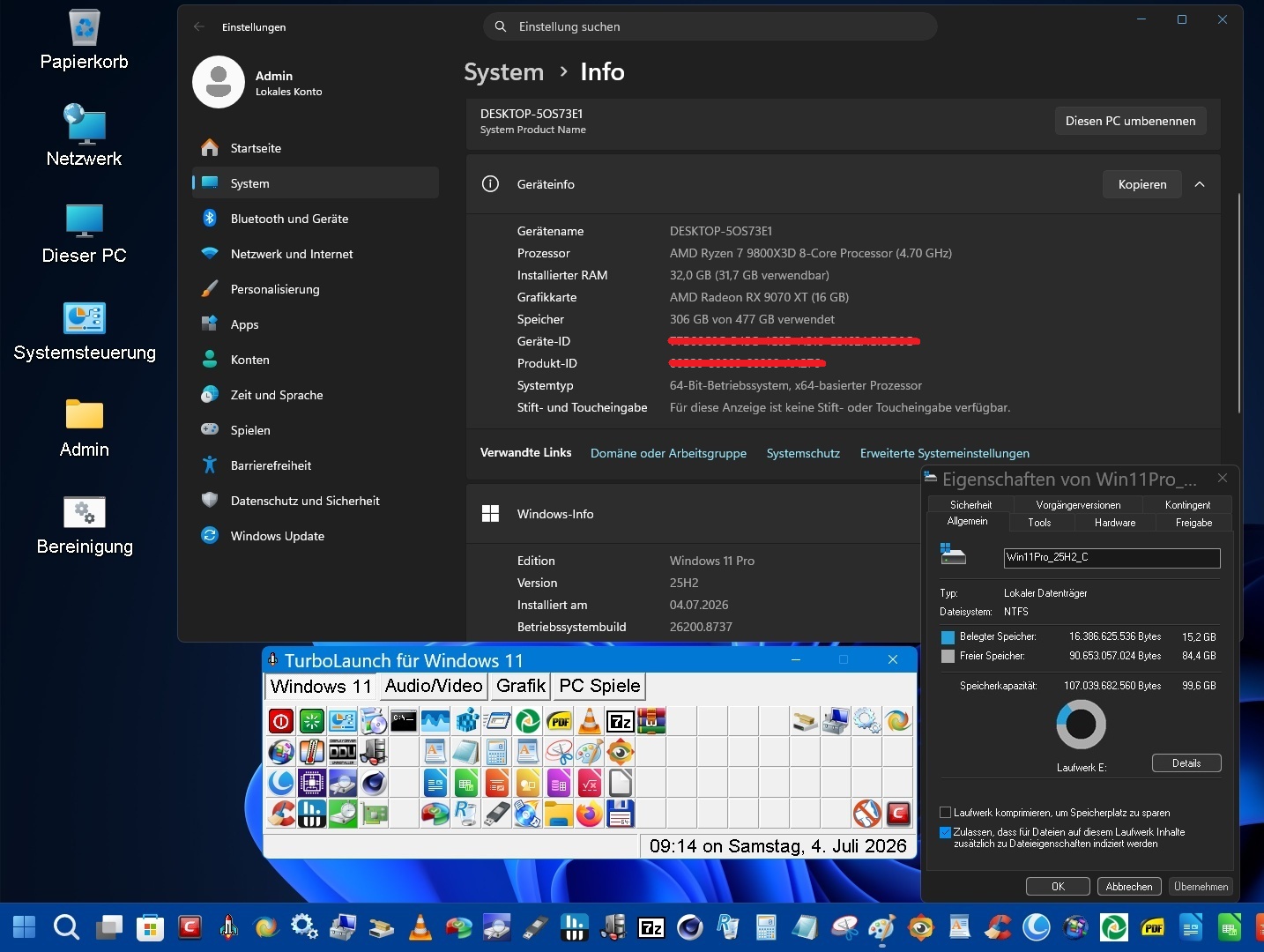Open the Vorgängerversionen tab in properties
The image size is (1264, 952).
(1078, 505)
